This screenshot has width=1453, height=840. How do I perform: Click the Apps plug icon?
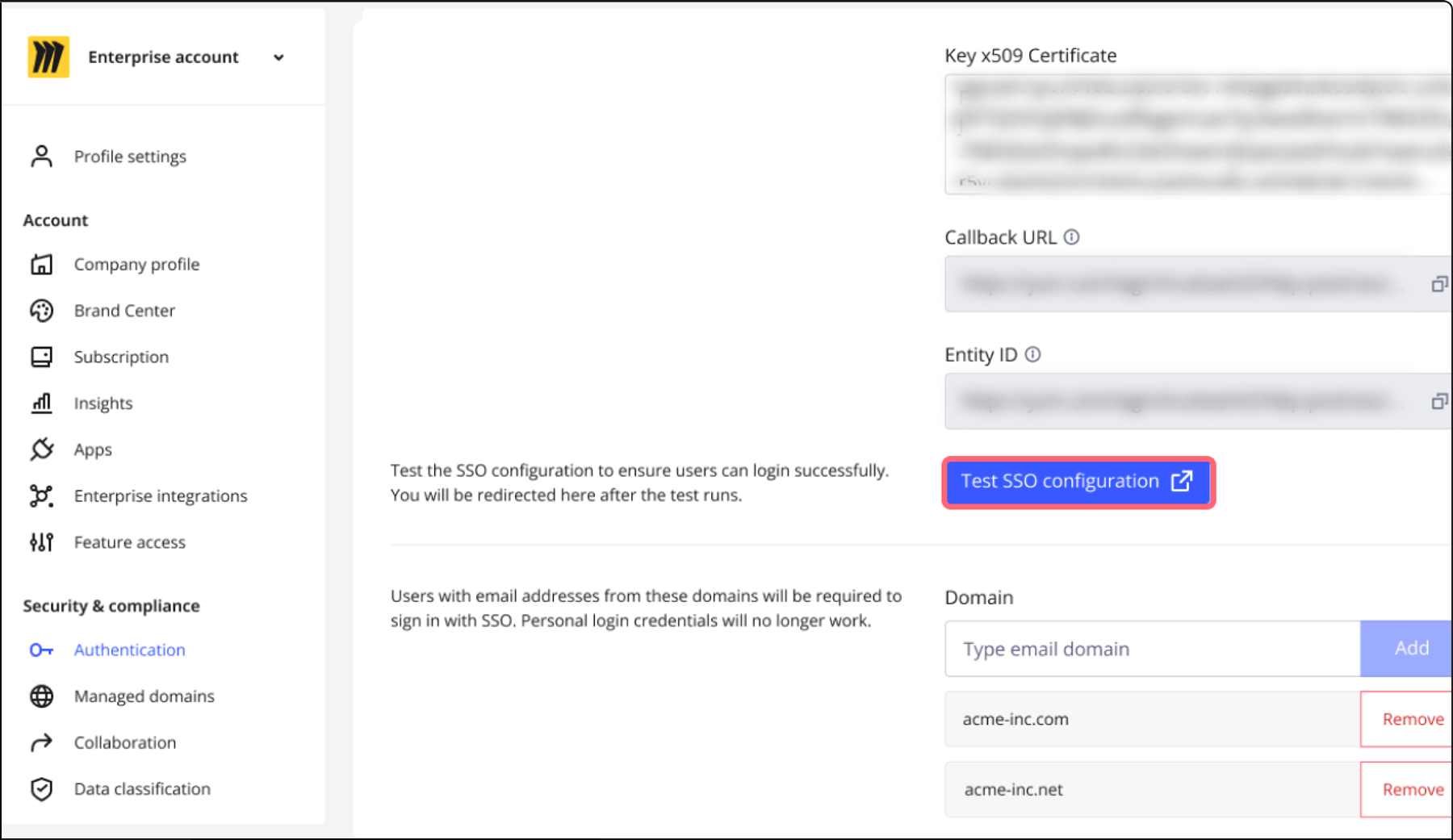pyautogui.click(x=41, y=449)
